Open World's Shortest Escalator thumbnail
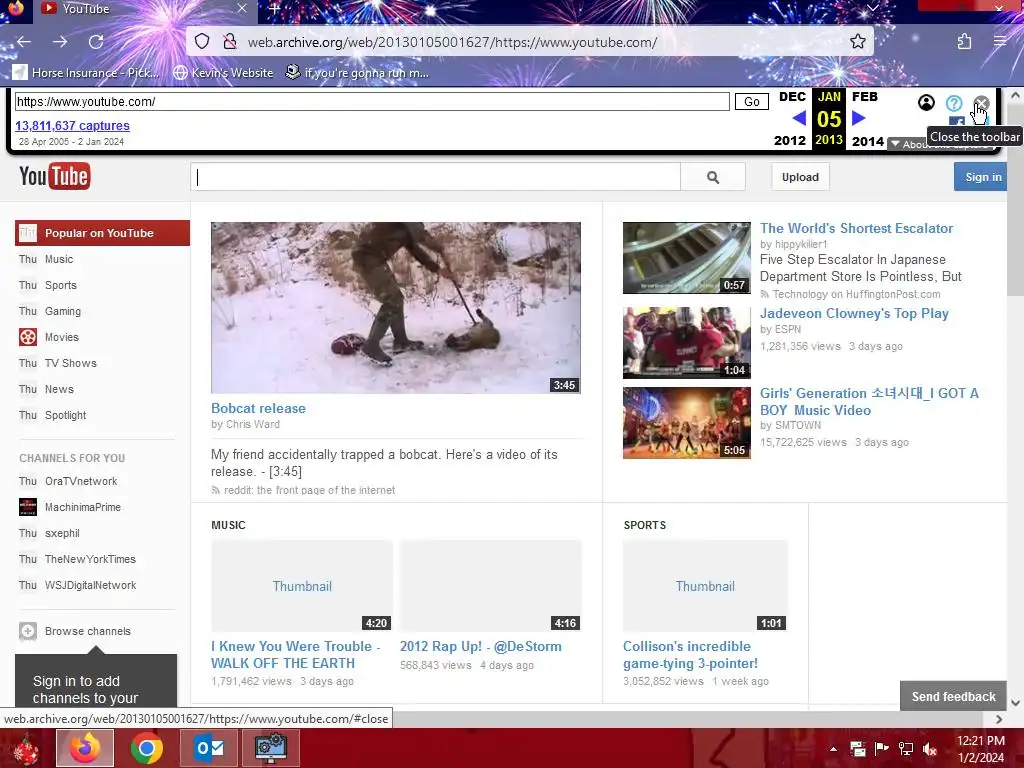 pyautogui.click(x=686, y=258)
